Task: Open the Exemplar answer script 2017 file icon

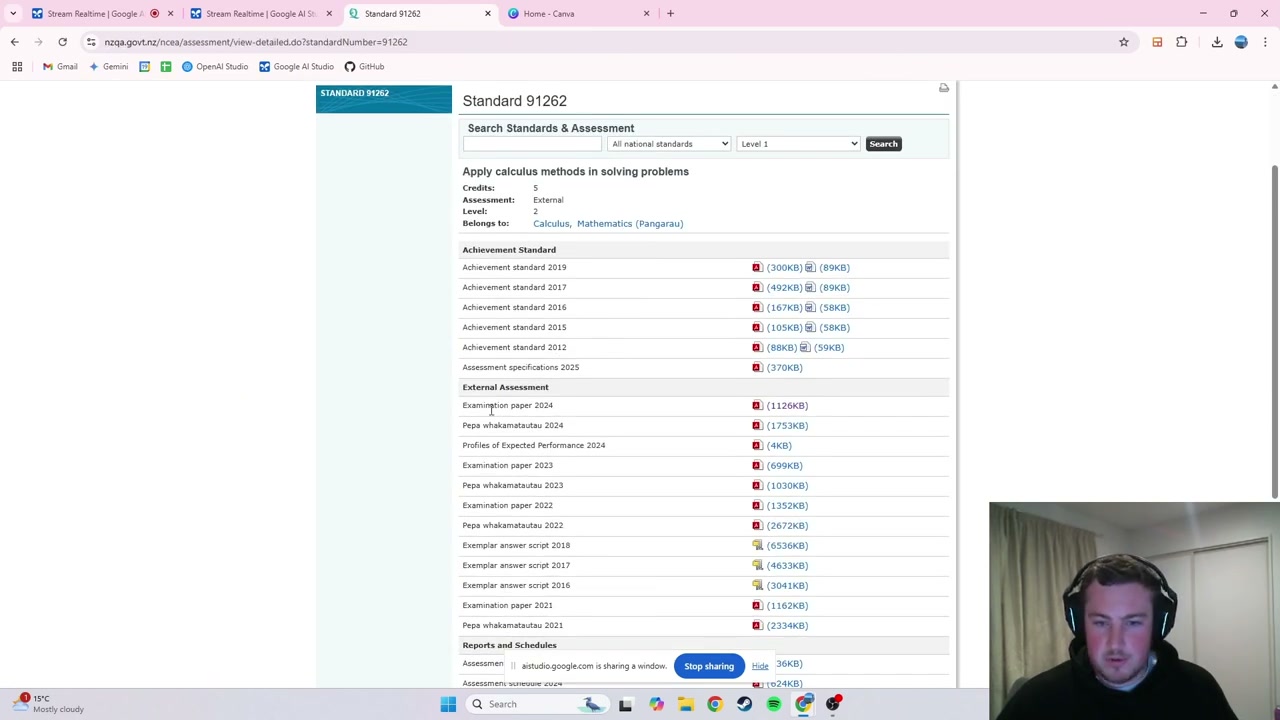Action: [x=757, y=565]
